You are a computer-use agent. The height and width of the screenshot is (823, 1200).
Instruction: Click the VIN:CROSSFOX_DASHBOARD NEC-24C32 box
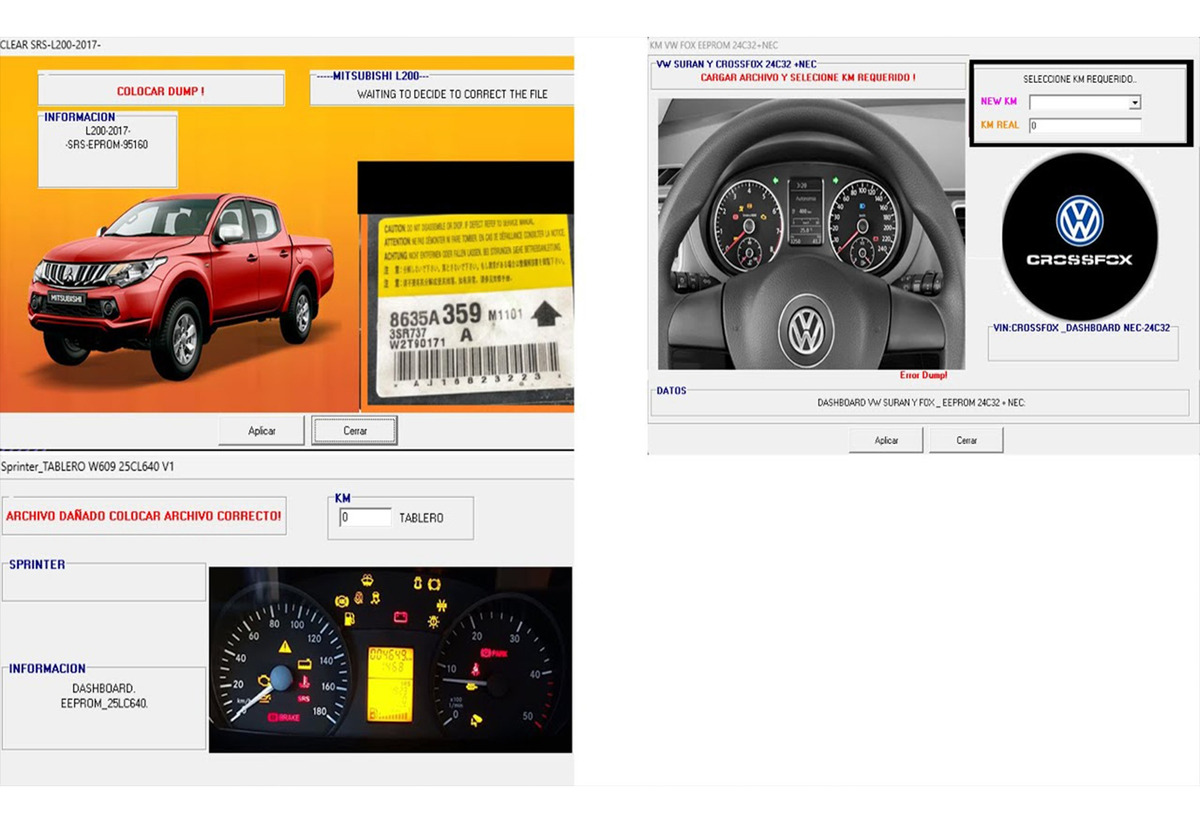point(1083,343)
